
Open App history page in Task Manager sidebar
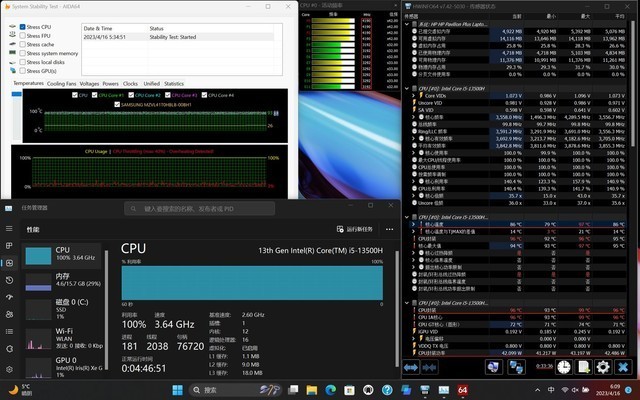(x=9, y=282)
